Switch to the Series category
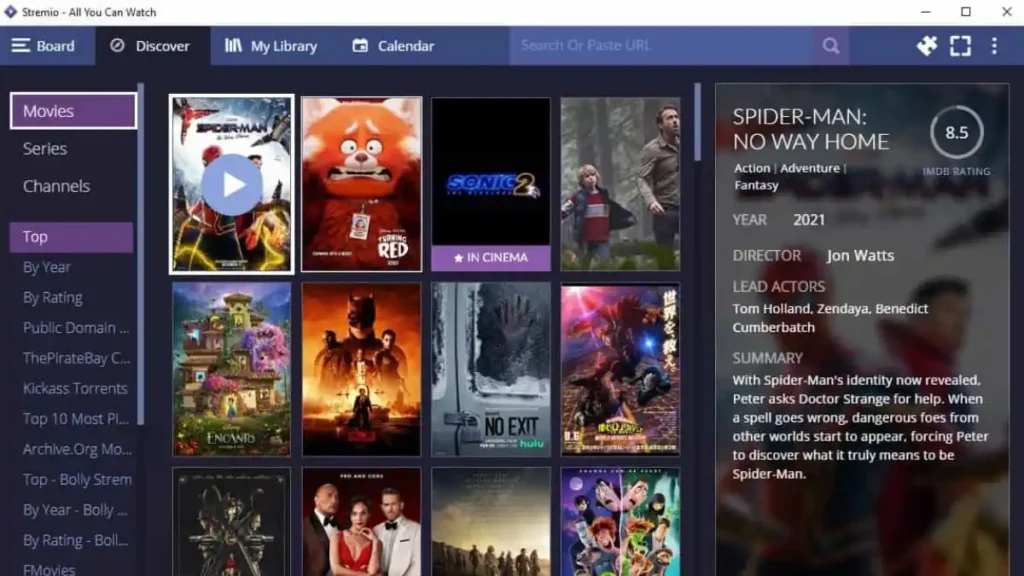The image size is (1024, 576). point(45,149)
